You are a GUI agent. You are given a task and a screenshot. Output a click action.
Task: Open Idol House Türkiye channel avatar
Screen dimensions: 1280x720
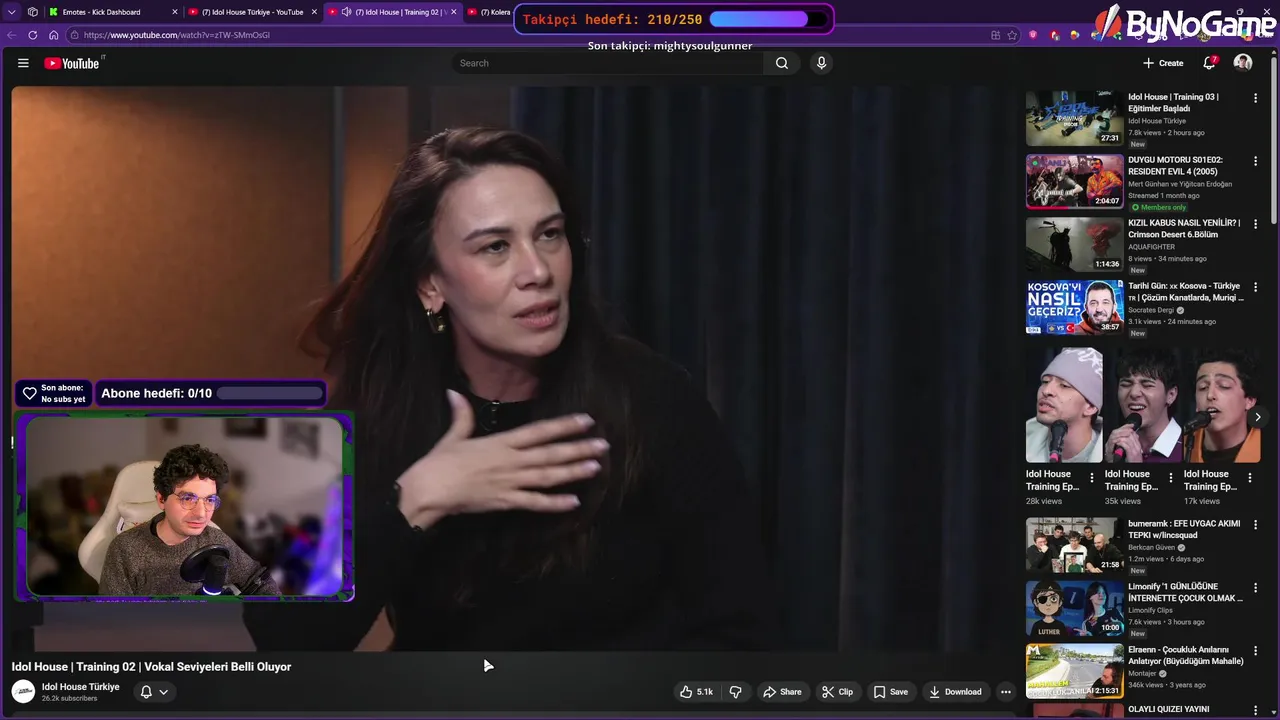click(x=23, y=692)
